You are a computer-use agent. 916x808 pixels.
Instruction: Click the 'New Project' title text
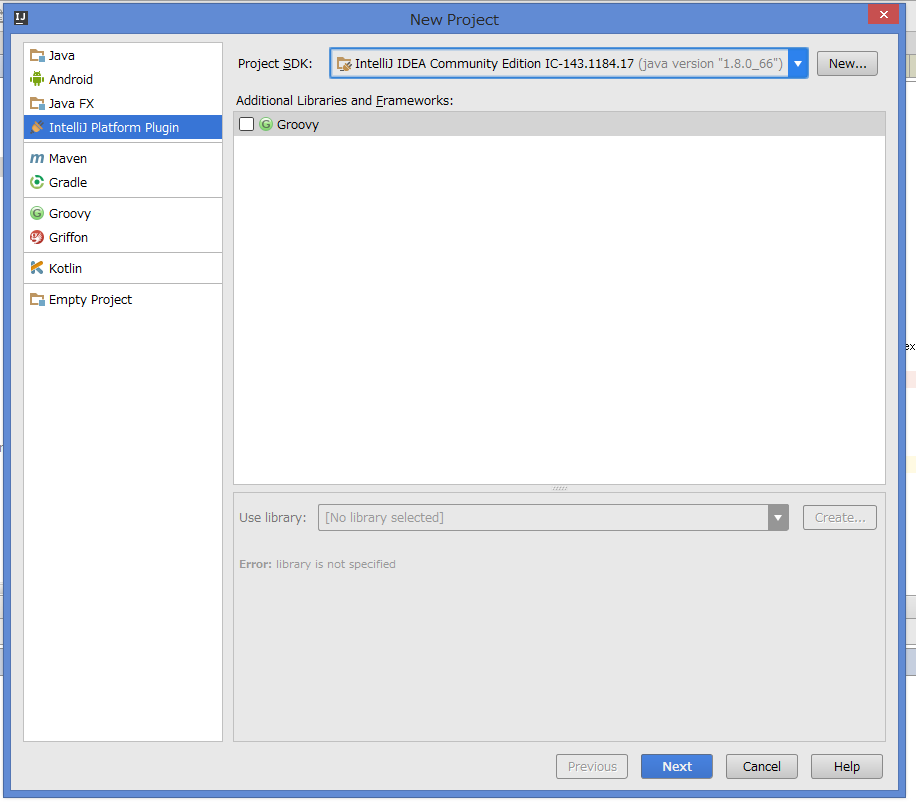(454, 20)
